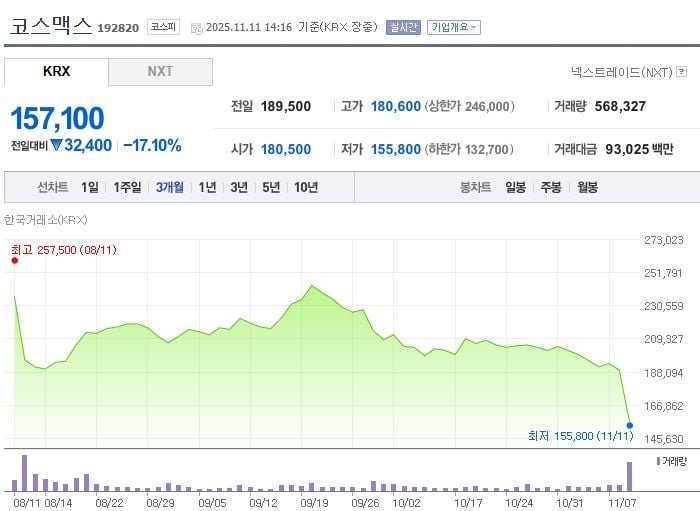The width and height of the screenshot is (700, 511).
Task: Show the 일봉 daily candlestick chart
Action: coord(515,187)
